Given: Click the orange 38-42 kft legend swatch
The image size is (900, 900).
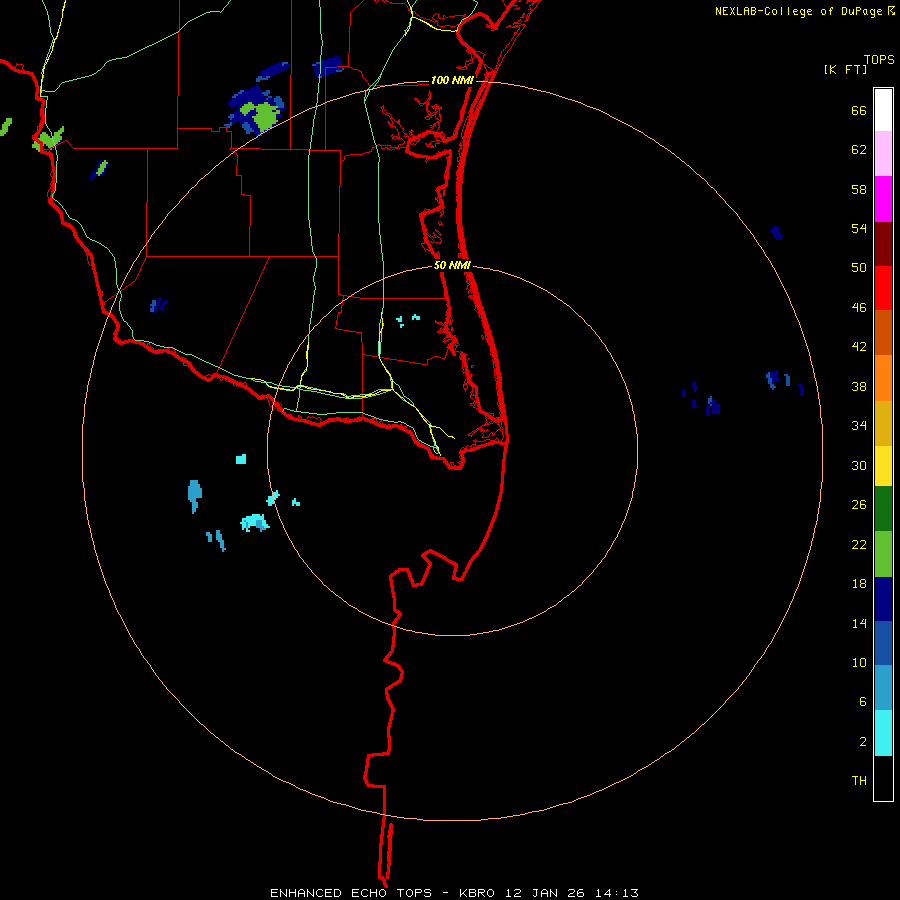Looking at the screenshot, I should (x=883, y=378).
